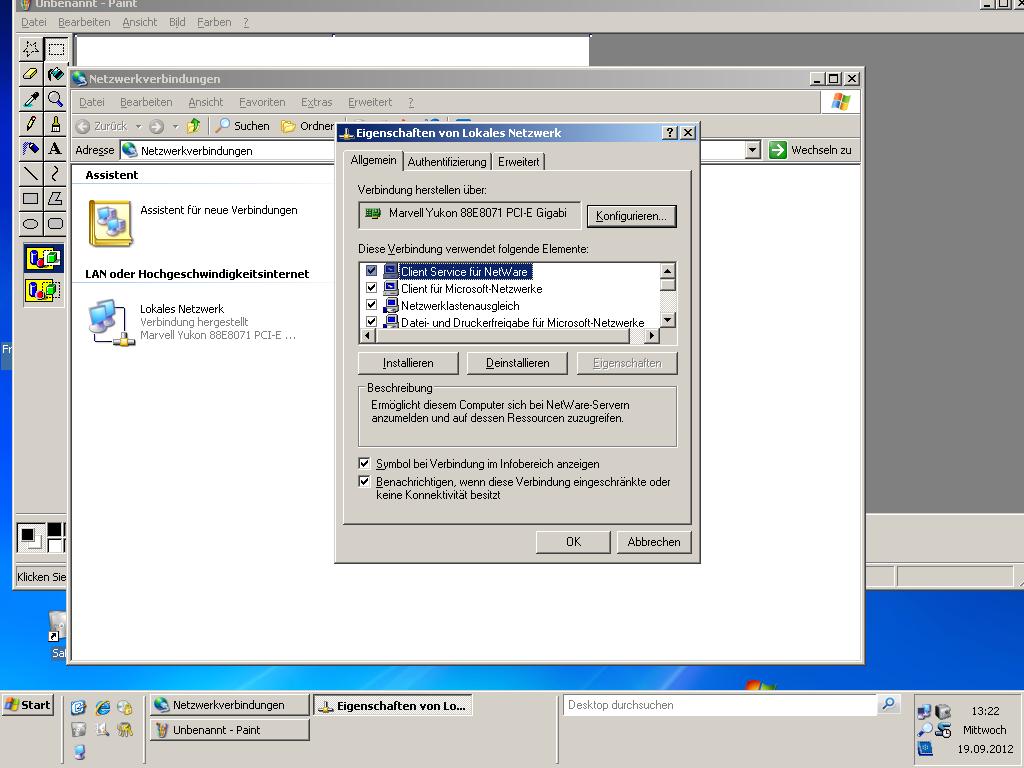The height and width of the screenshot is (768, 1024).
Task: Click the Up folder icon in the toolbar
Action: tap(193, 125)
